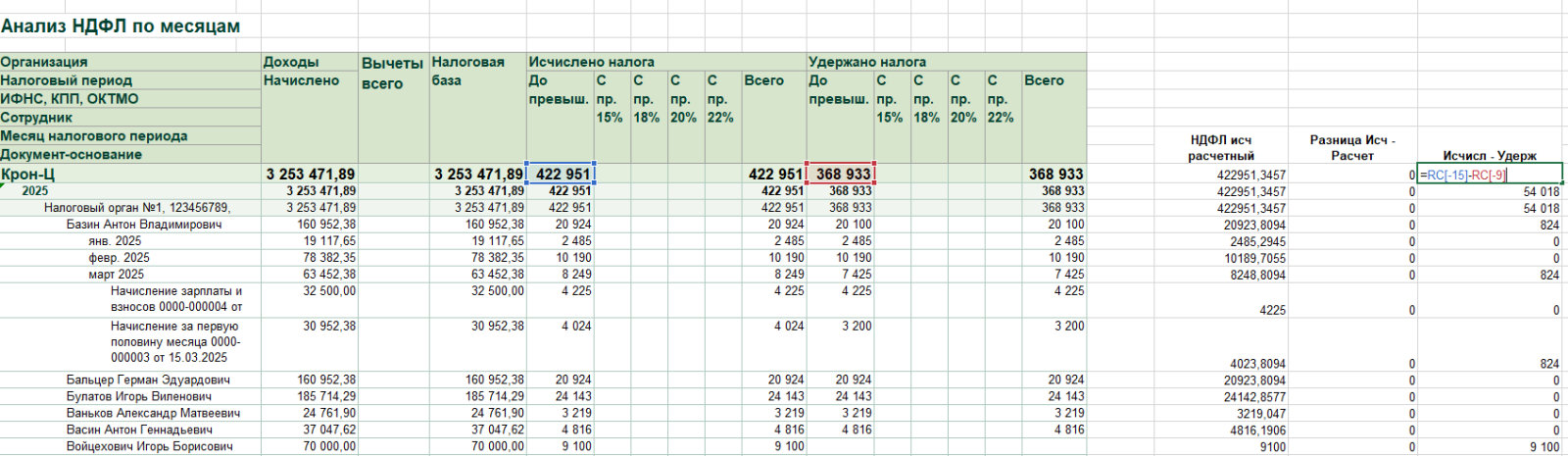Click the Налоговый орган №1 row label
This screenshot has height=456, width=1568.
(136, 208)
